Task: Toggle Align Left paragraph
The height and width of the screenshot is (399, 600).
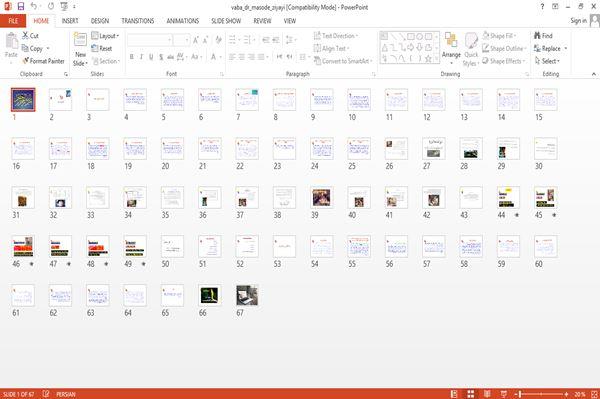Action: 232,57
